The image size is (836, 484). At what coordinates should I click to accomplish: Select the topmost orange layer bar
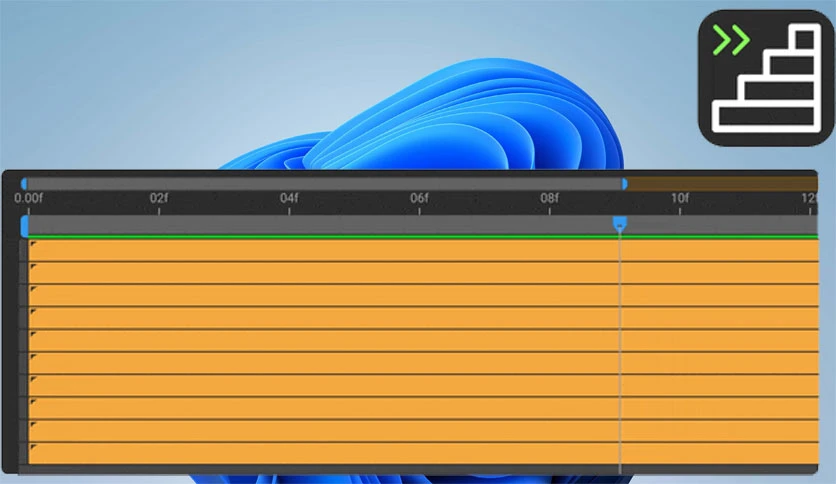pos(423,250)
